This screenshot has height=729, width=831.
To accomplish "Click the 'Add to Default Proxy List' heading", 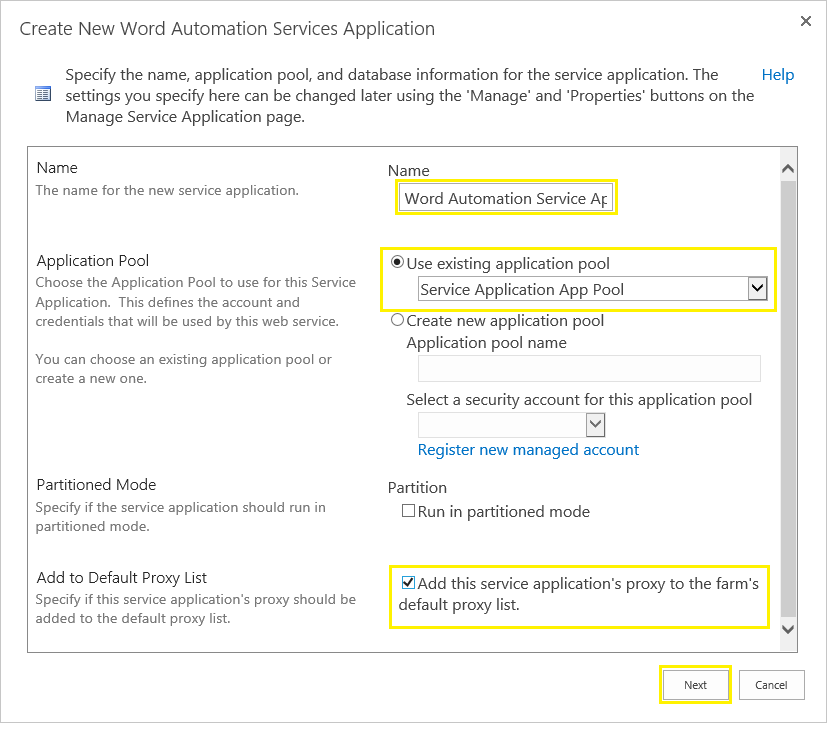I will tap(121, 577).
